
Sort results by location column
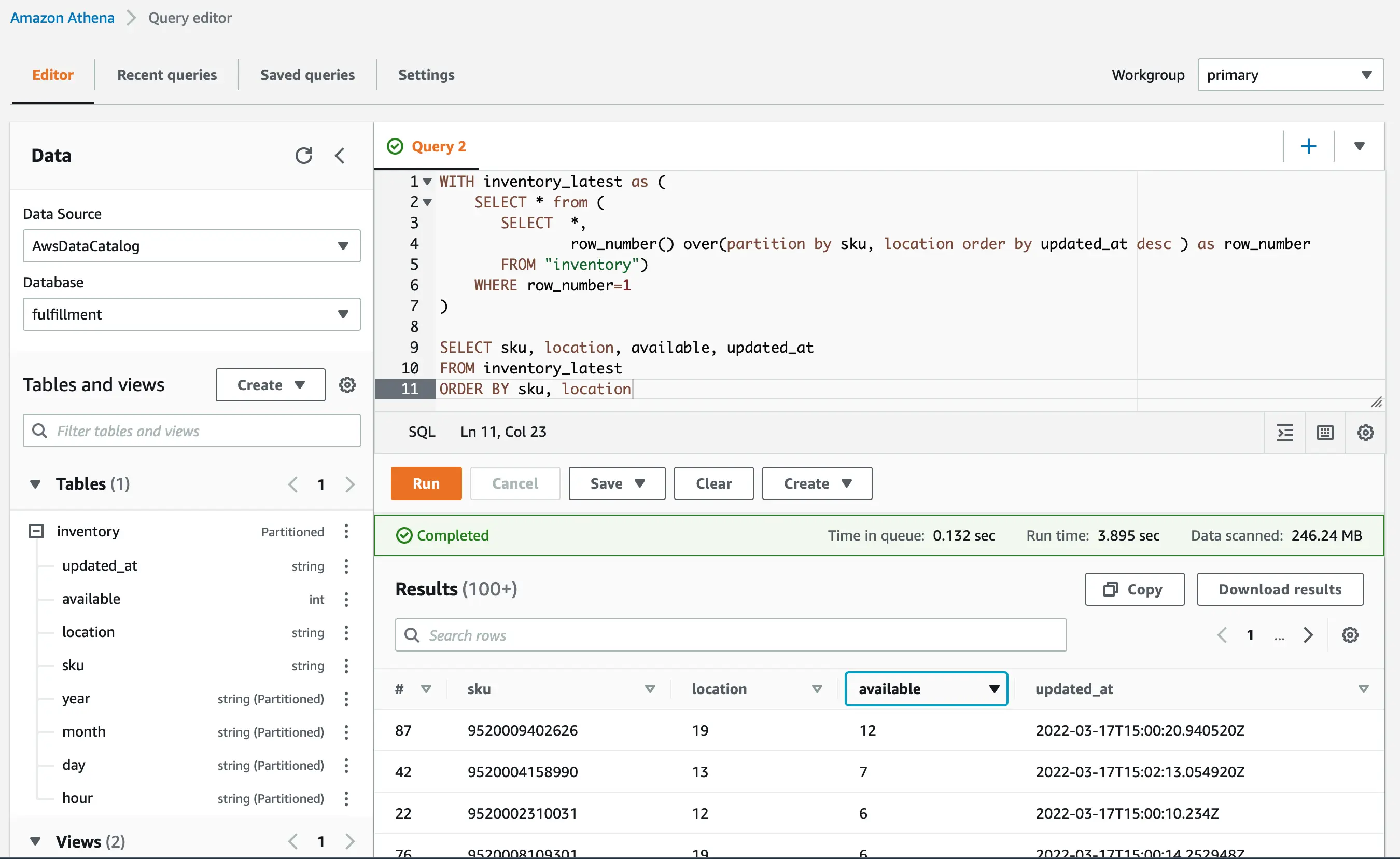coord(817,689)
